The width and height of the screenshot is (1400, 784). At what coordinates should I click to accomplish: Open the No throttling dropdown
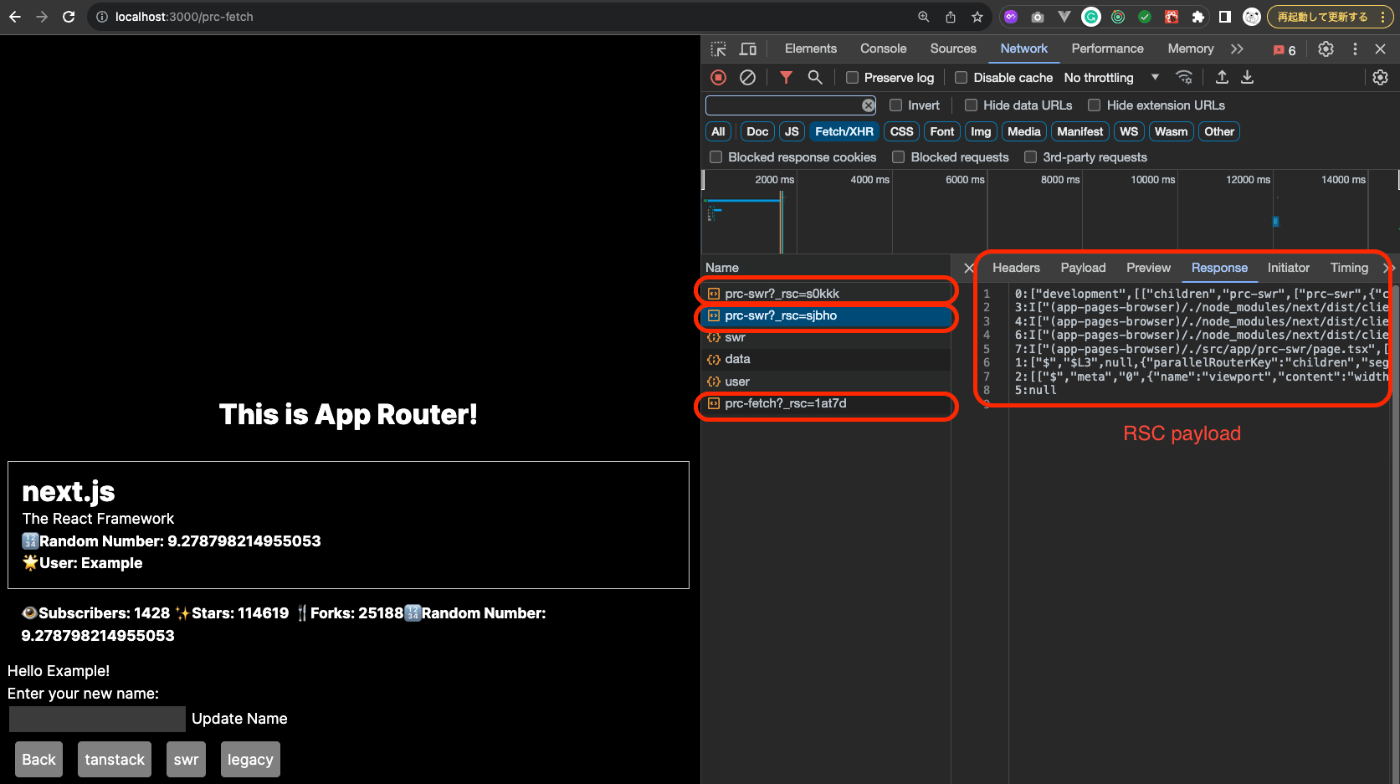[x=1111, y=78]
